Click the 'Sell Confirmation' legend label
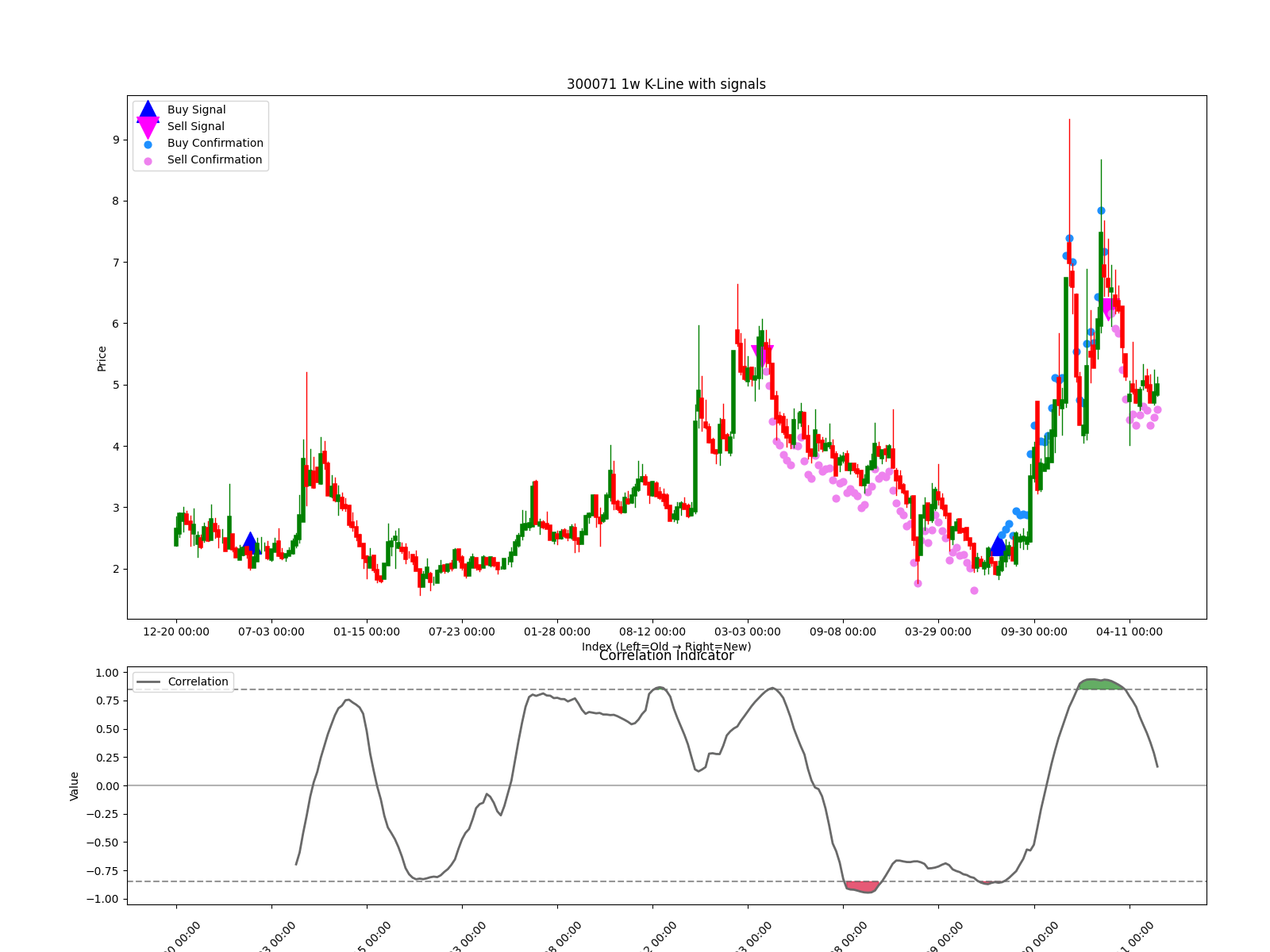The height and width of the screenshot is (952, 1270). pyautogui.click(x=214, y=160)
